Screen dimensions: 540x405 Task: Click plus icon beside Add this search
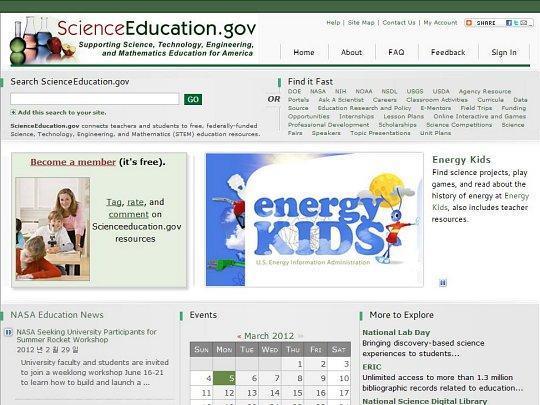pos(13,112)
